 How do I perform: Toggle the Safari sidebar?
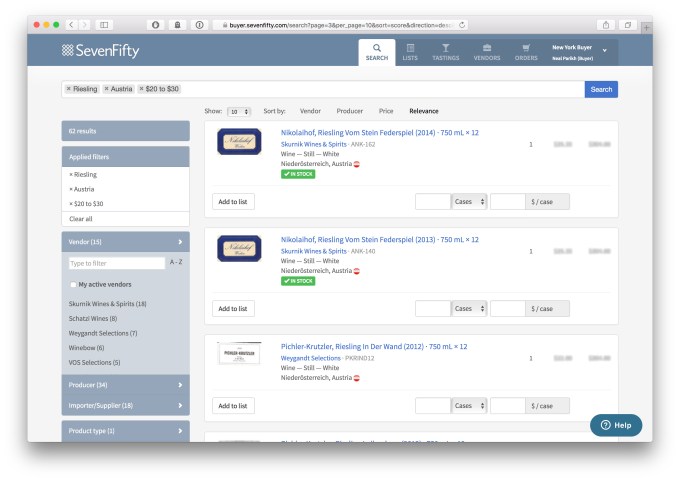pos(104,25)
